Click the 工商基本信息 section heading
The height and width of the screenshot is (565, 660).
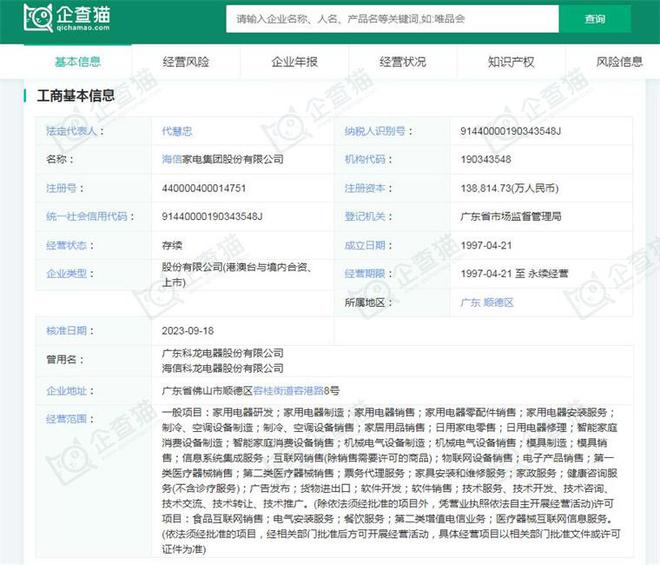76,96
